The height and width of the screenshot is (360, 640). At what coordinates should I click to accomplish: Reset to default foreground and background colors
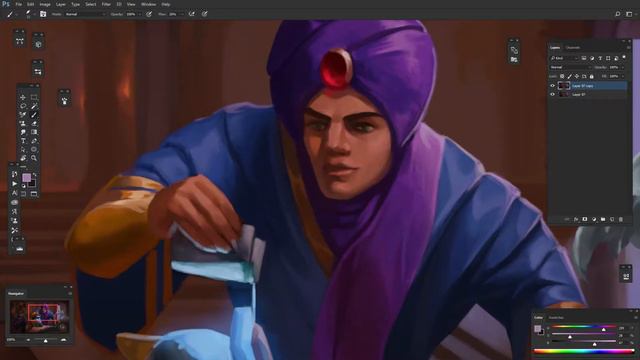[x=24, y=186]
